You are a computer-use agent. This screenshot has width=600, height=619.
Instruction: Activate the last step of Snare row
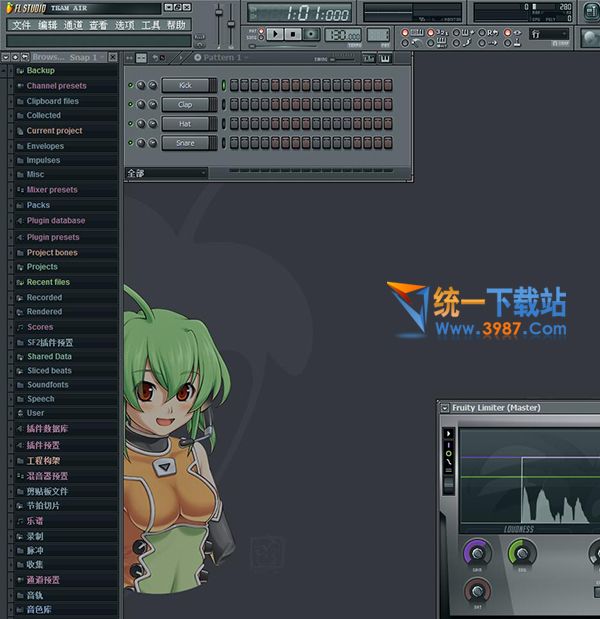coord(388,143)
